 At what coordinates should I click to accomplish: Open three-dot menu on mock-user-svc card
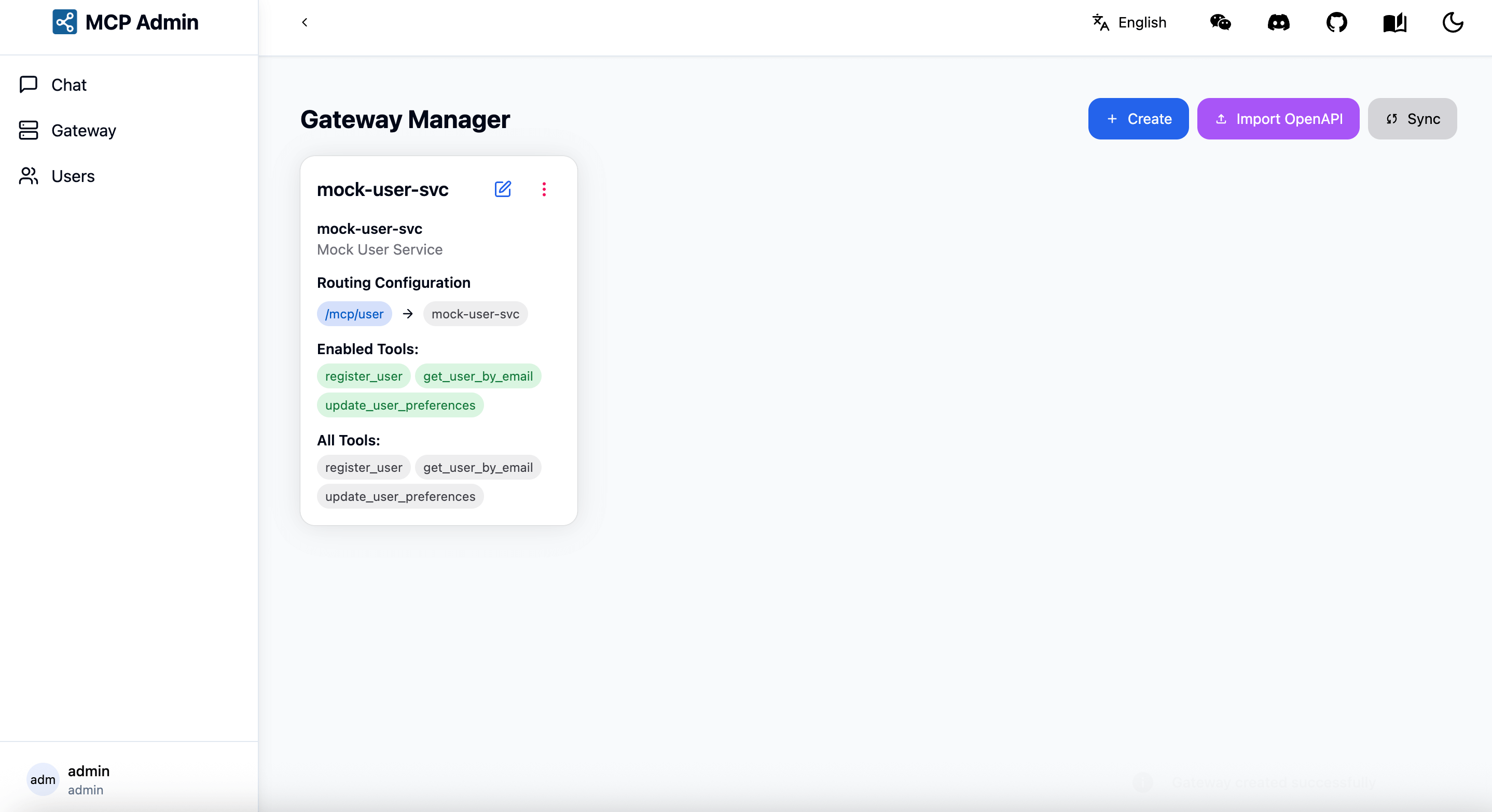[544, 189]
